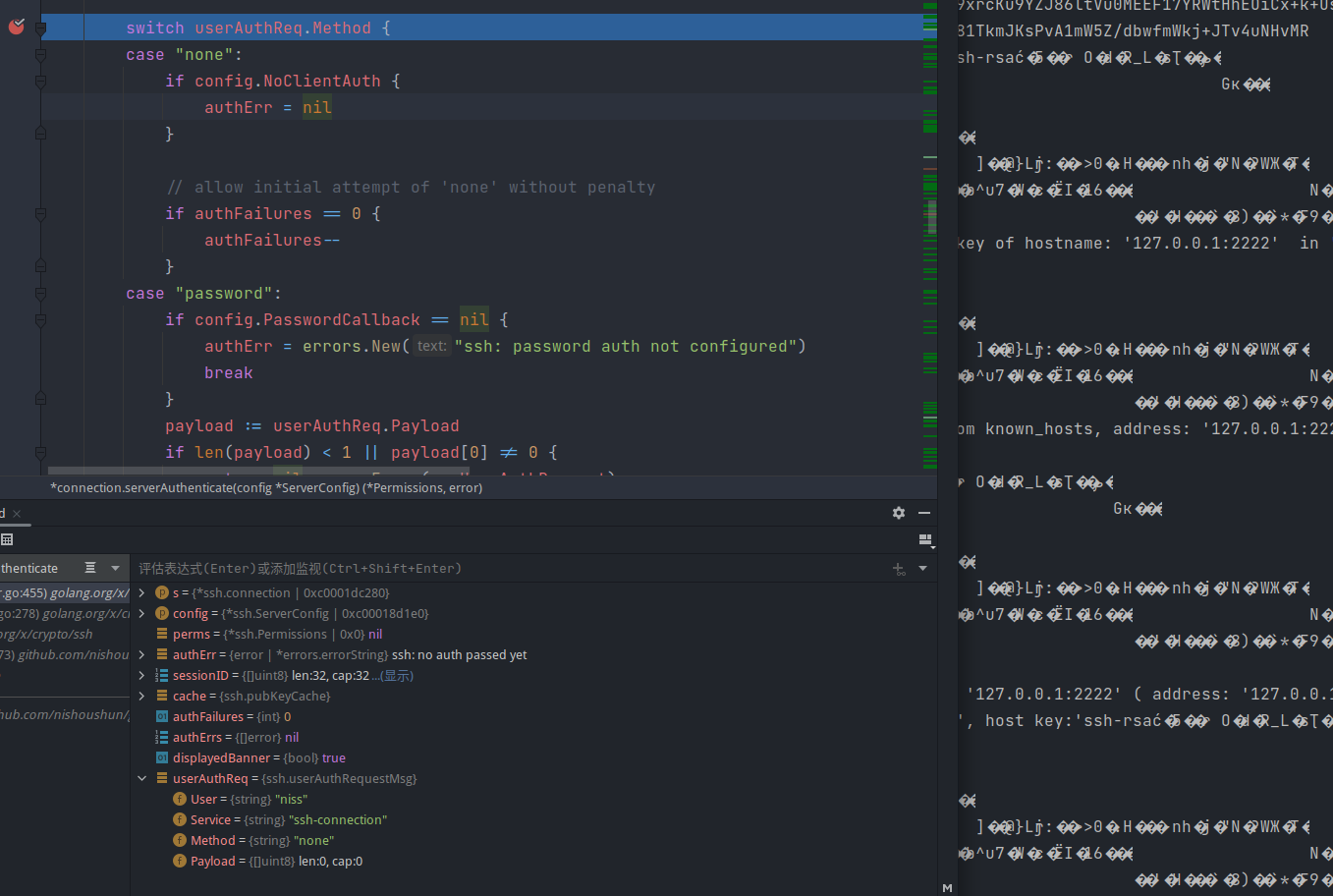Click the struct icon beside authErr

tap(162, 654)
